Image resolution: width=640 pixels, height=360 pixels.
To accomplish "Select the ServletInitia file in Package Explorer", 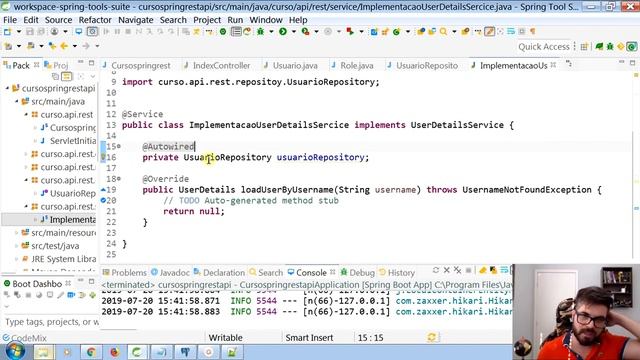I will [x=69, y=141].
